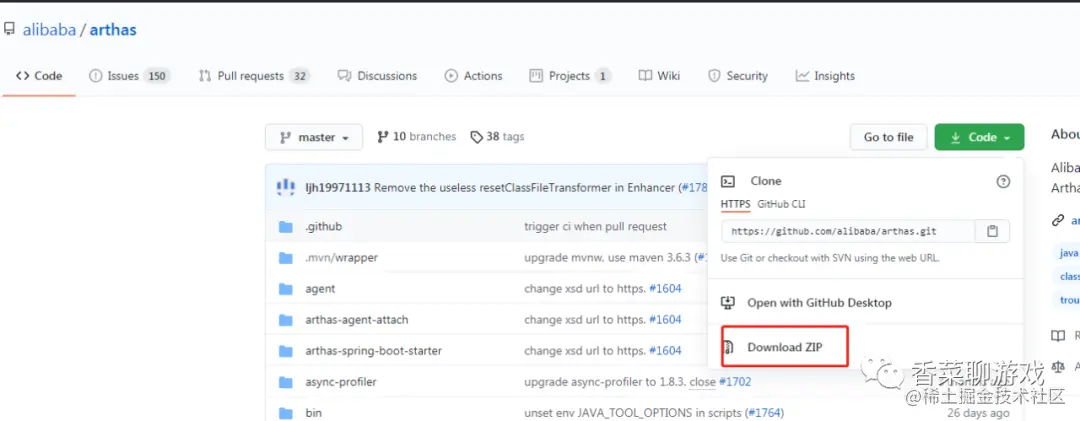Open #1604 link in the arthas-agent-attach row
Image resolution: width=1080 pixels, height=421 pixels.
point(665,320)
